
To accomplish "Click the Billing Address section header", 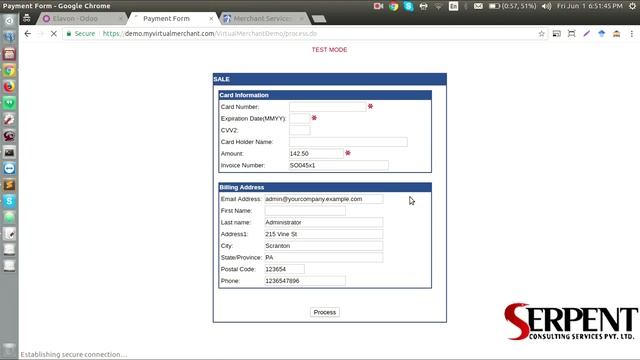I will tap(325, 187).
